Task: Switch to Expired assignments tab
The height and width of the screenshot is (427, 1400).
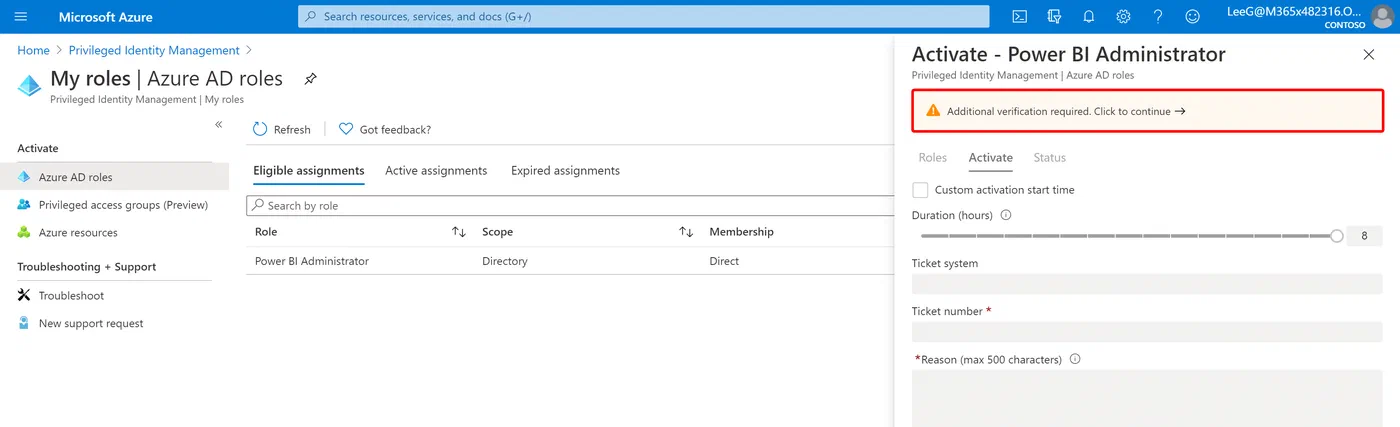Action: point(565,171)
